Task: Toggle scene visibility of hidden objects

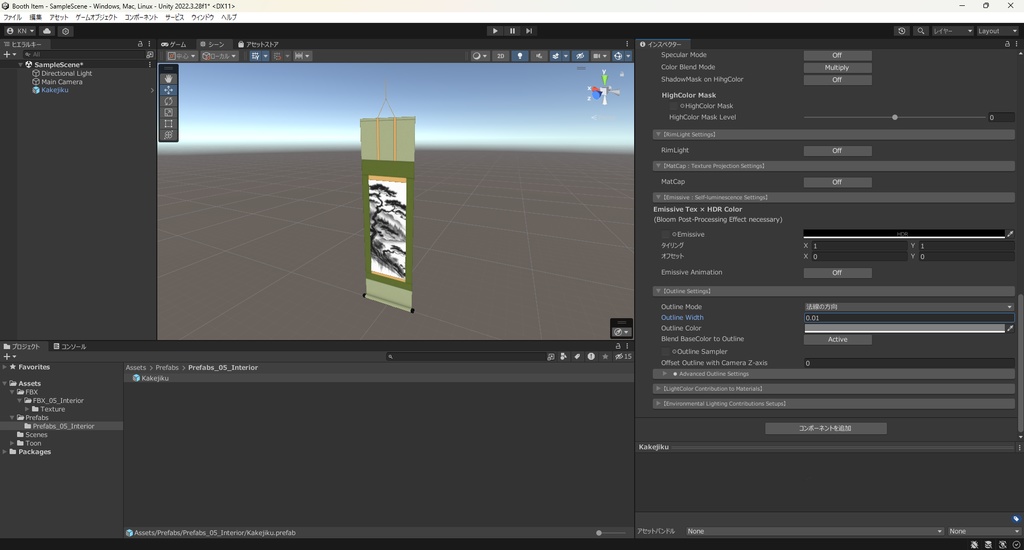Action: tap(579, 56)
